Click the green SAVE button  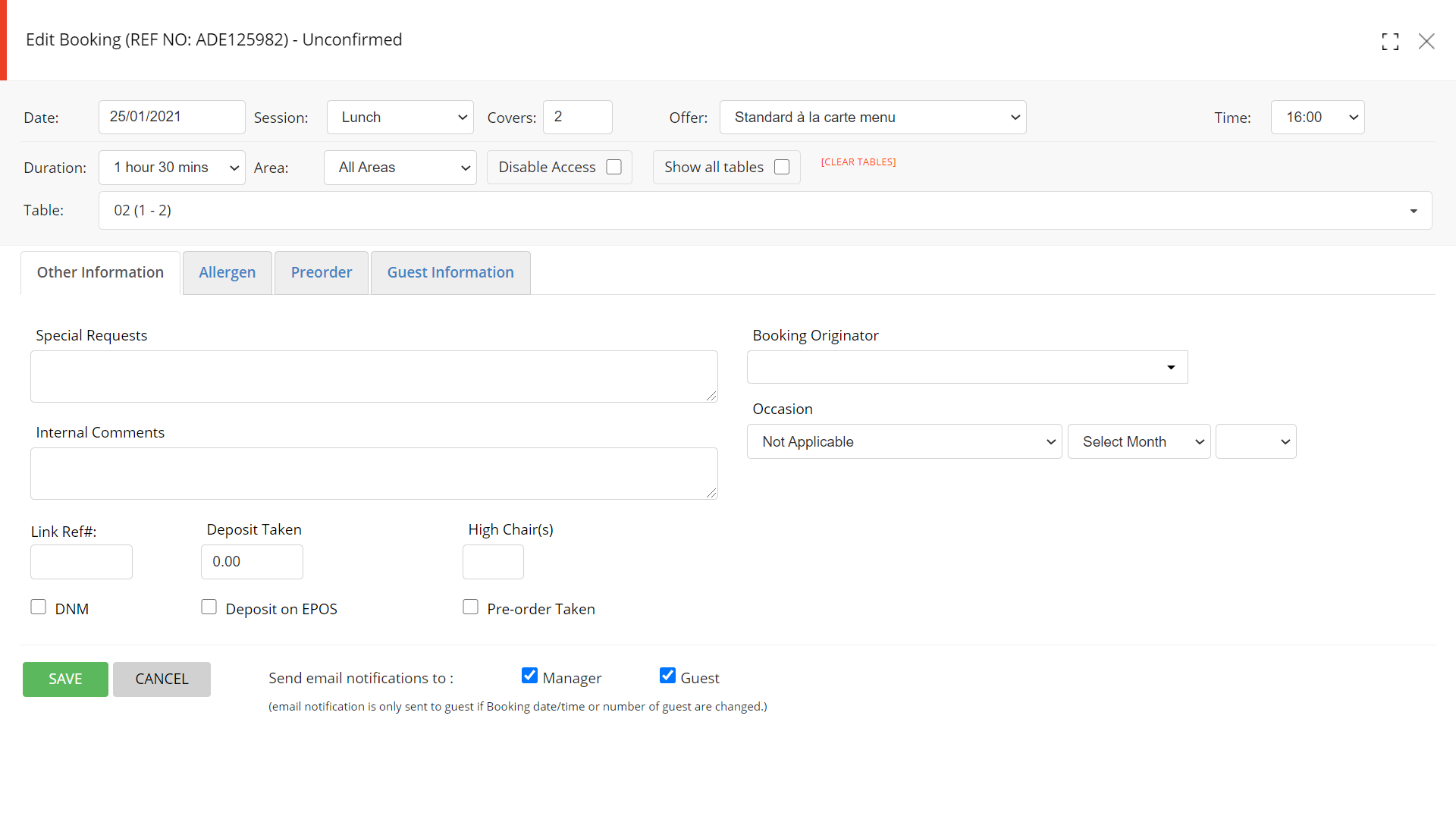tap(65, 679)
